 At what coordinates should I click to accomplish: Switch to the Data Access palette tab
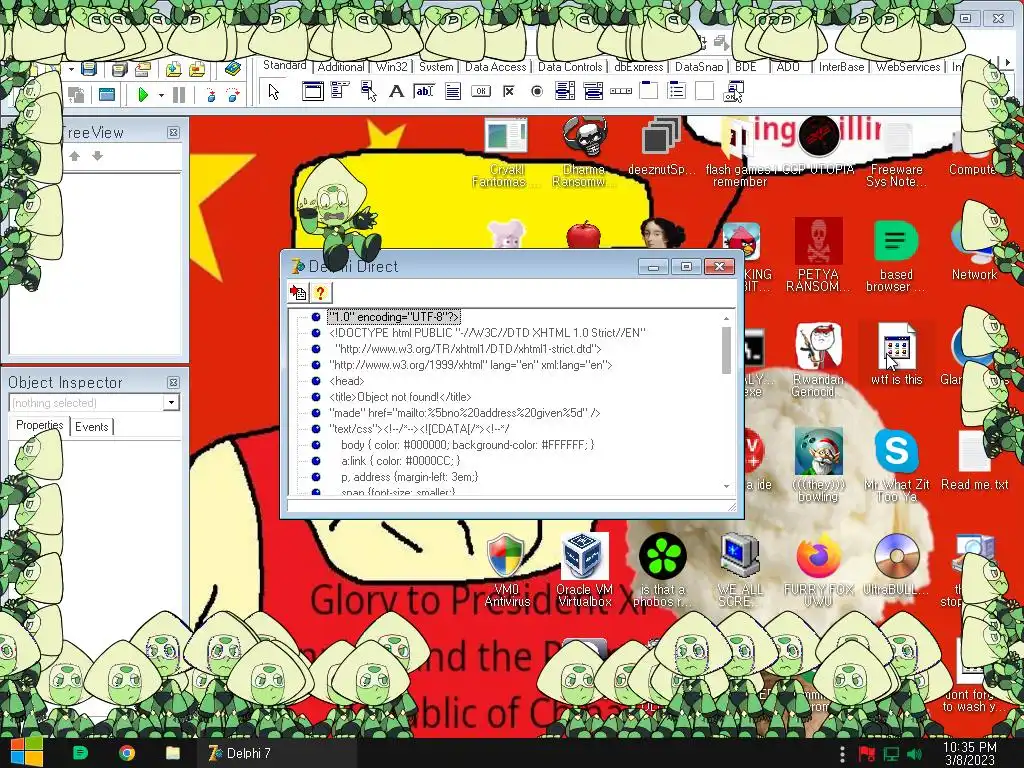tap(496, 67)
